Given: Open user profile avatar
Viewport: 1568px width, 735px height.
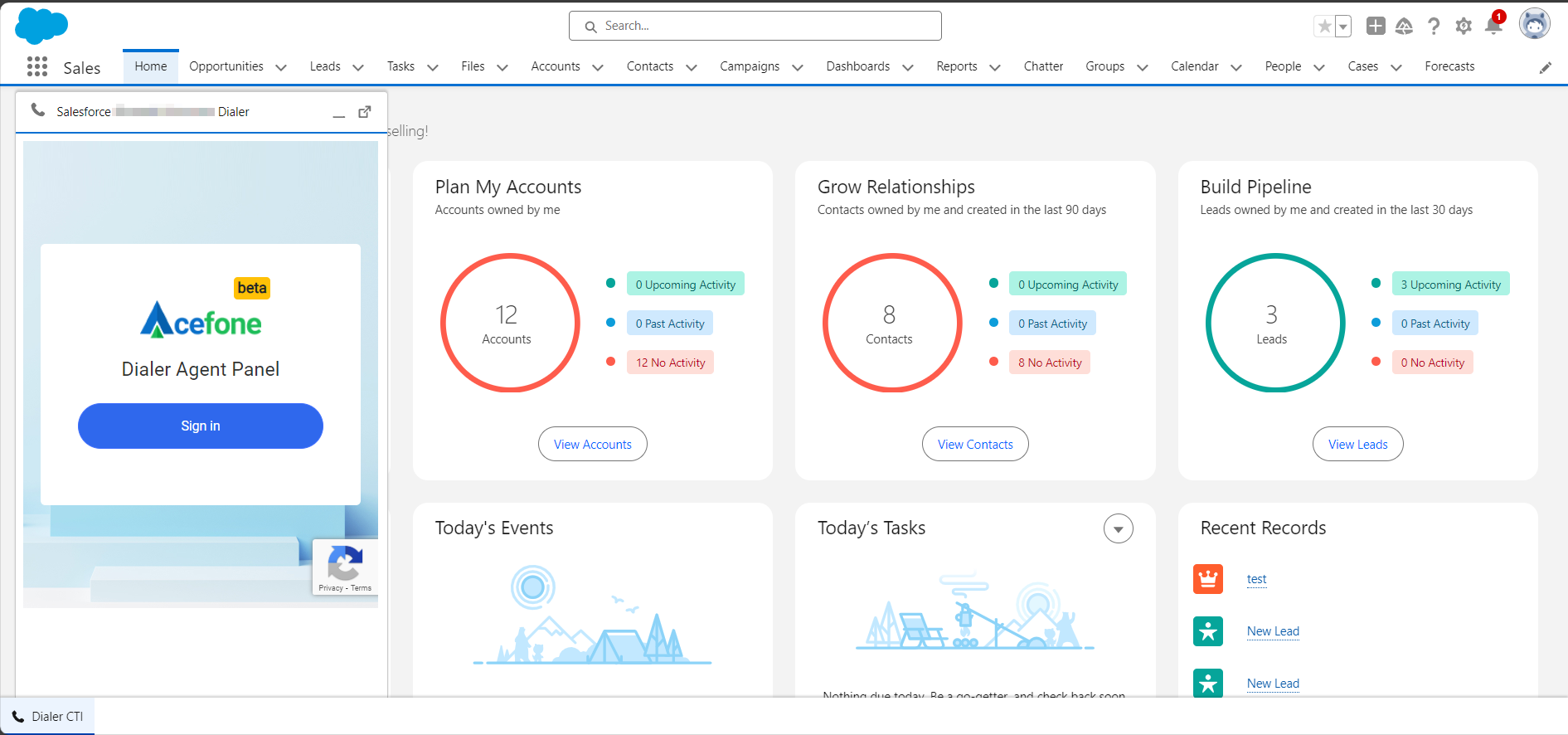Looking at the screenshot, I should pos(1535,24).
